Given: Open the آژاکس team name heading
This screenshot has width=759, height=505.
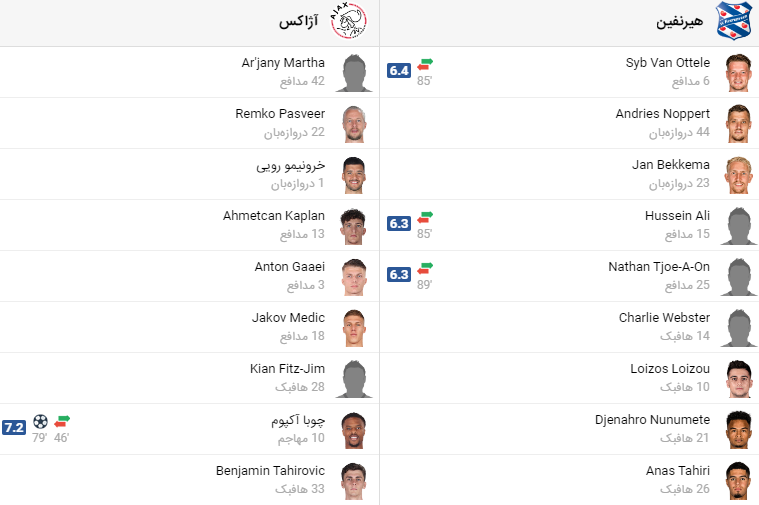Looking at the screenshot, I should (299, 21).
